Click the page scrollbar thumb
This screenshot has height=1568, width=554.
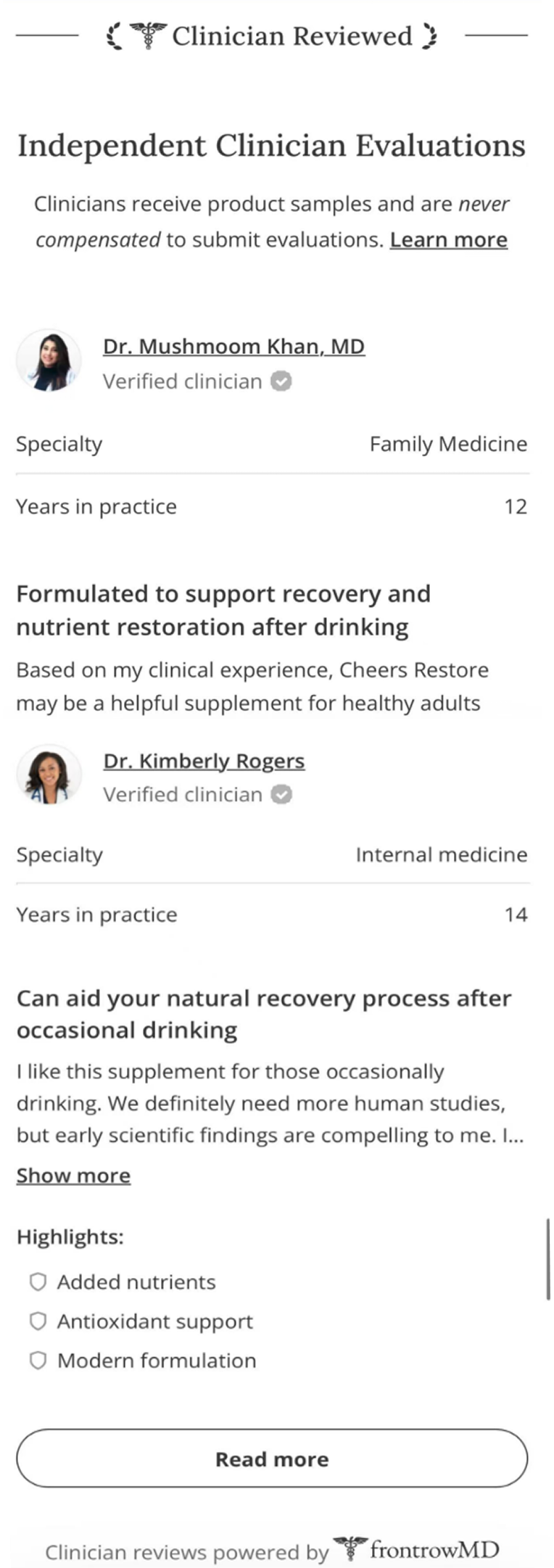(x=549, y=1258)
